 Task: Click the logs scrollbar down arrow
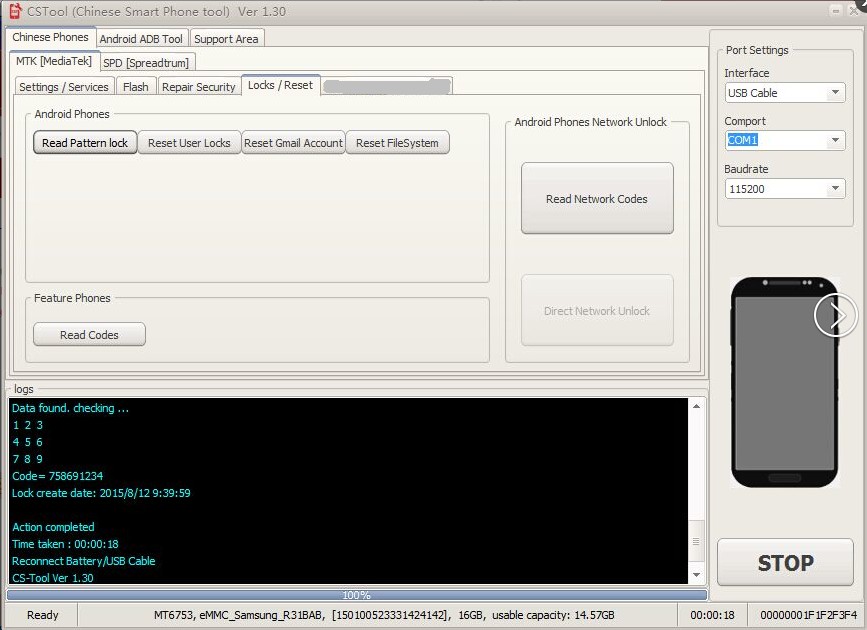[696, 575]
